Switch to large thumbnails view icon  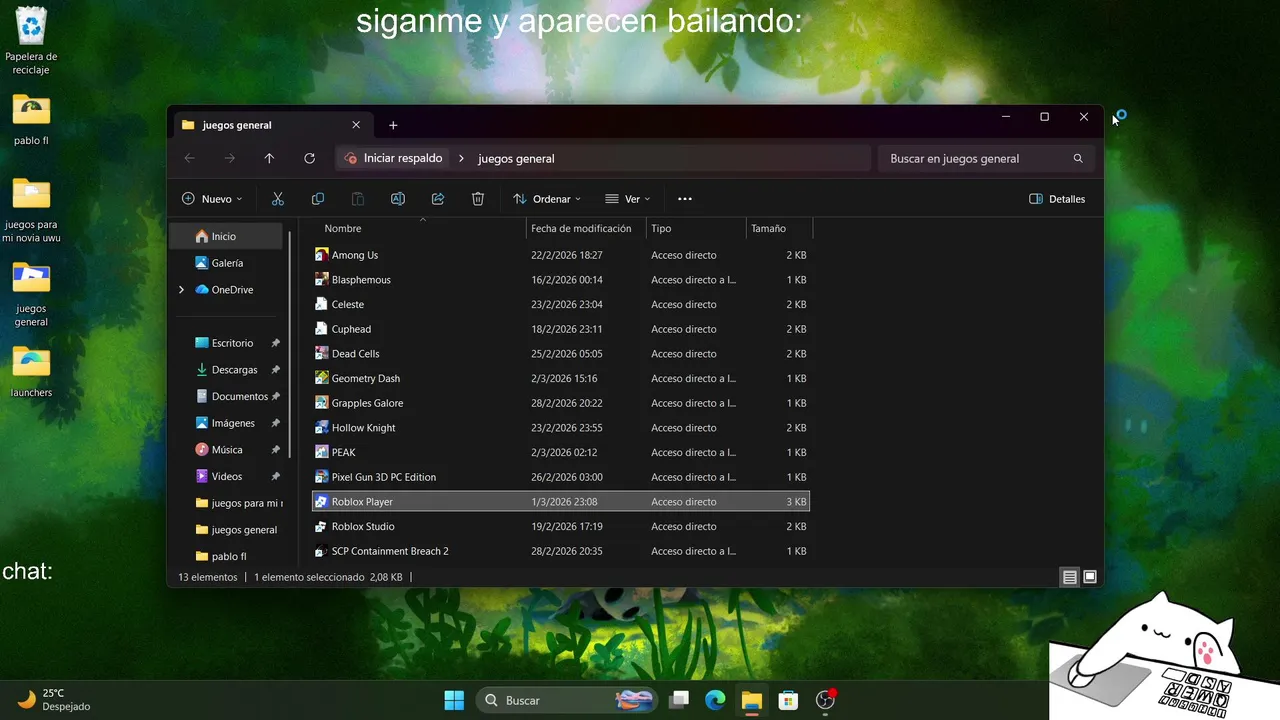tap(1090, 577)
